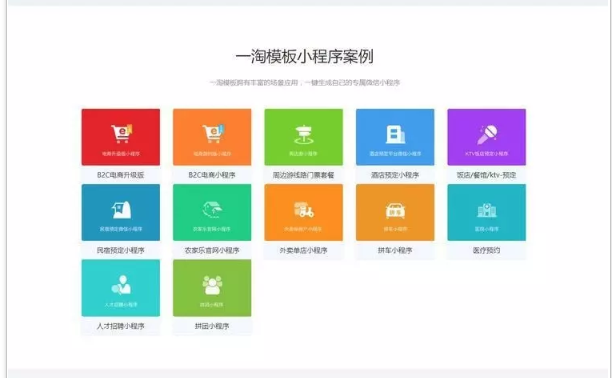
Task: Click the 一淘模板小程序案例 heading
Action: click(304, 57)
